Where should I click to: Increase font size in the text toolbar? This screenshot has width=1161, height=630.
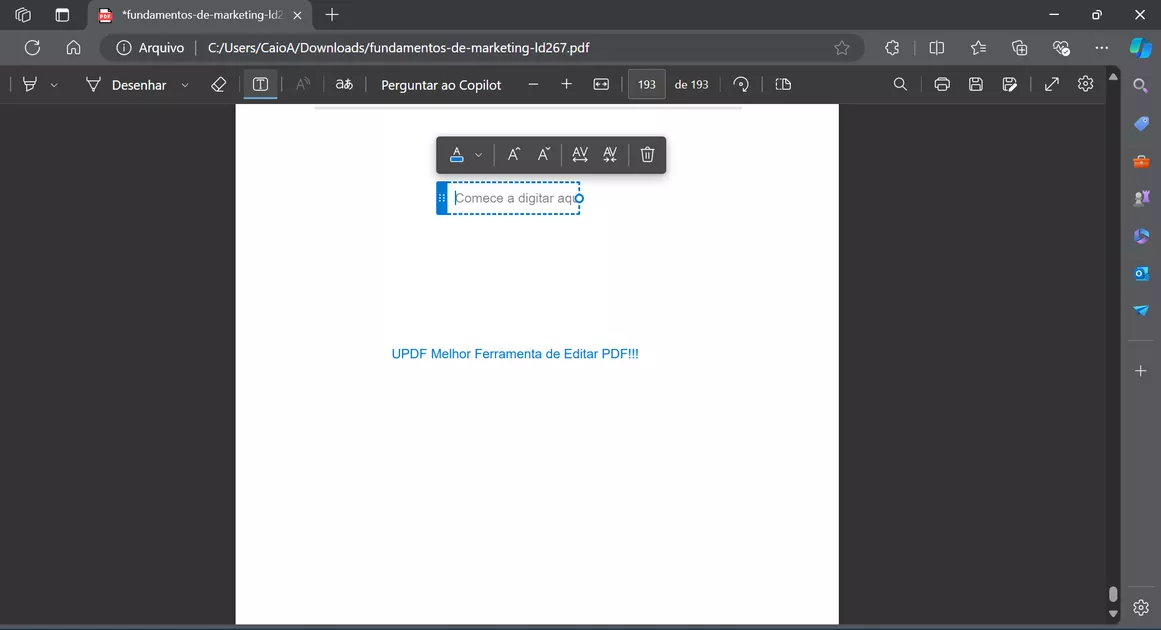[513, 154]
